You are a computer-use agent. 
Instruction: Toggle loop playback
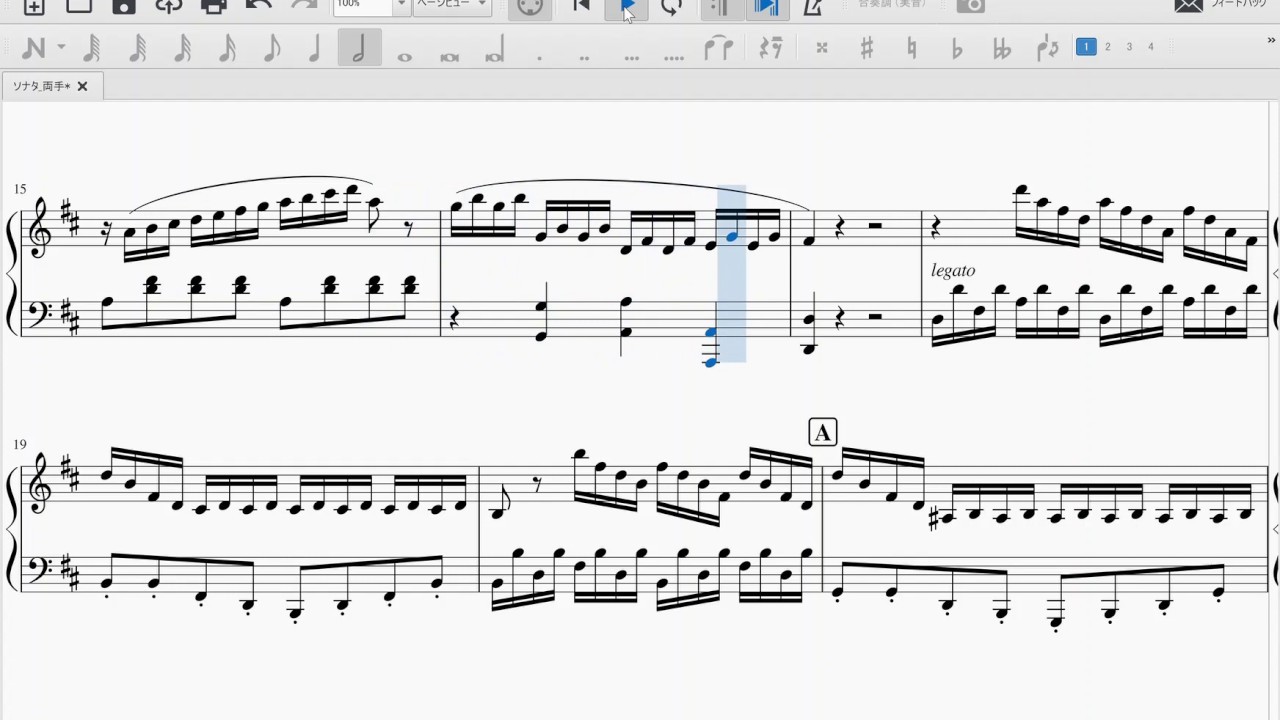coord(672,7)
